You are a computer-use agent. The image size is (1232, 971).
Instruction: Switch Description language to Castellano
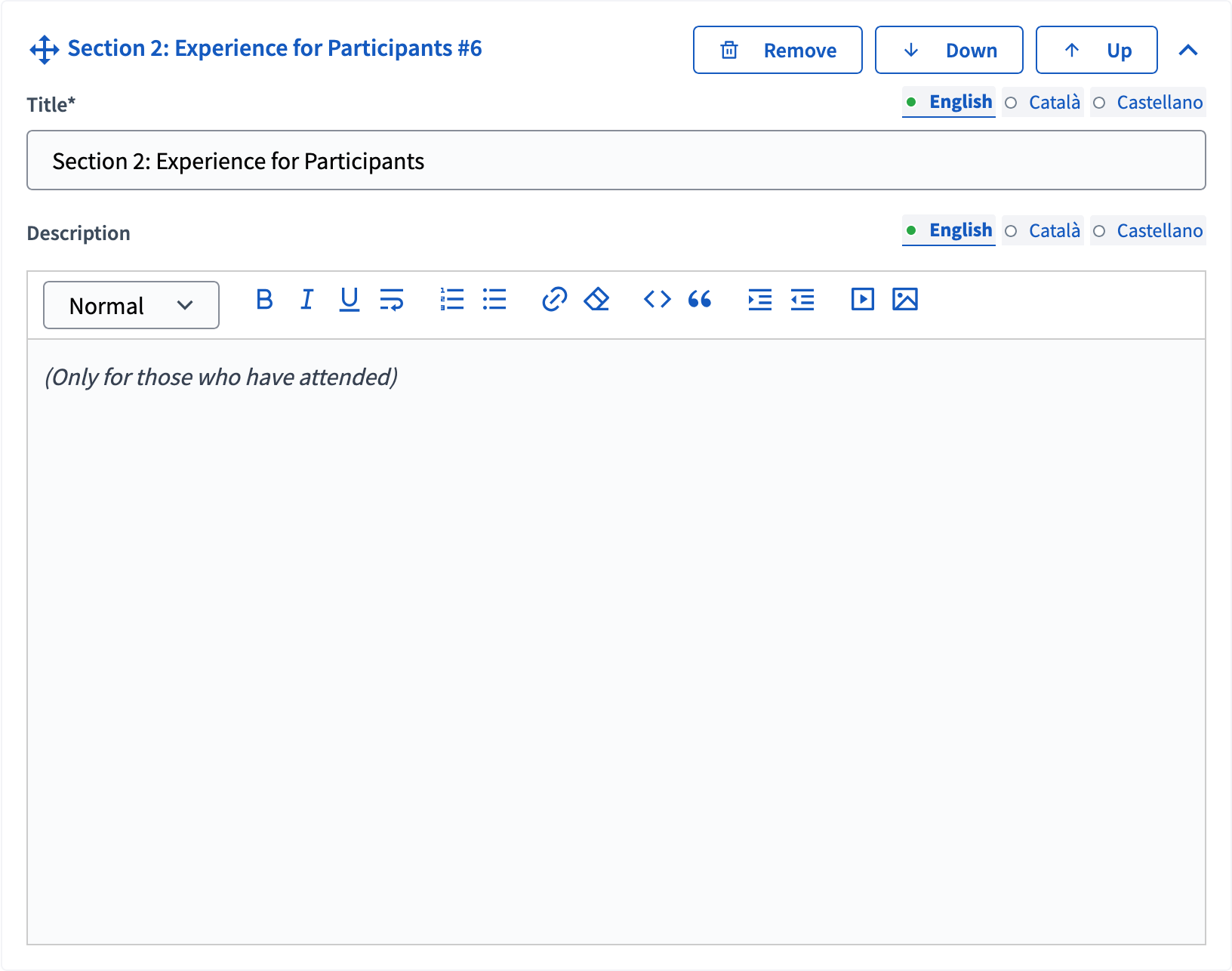pyautogui.click(x=1160, y=230)
